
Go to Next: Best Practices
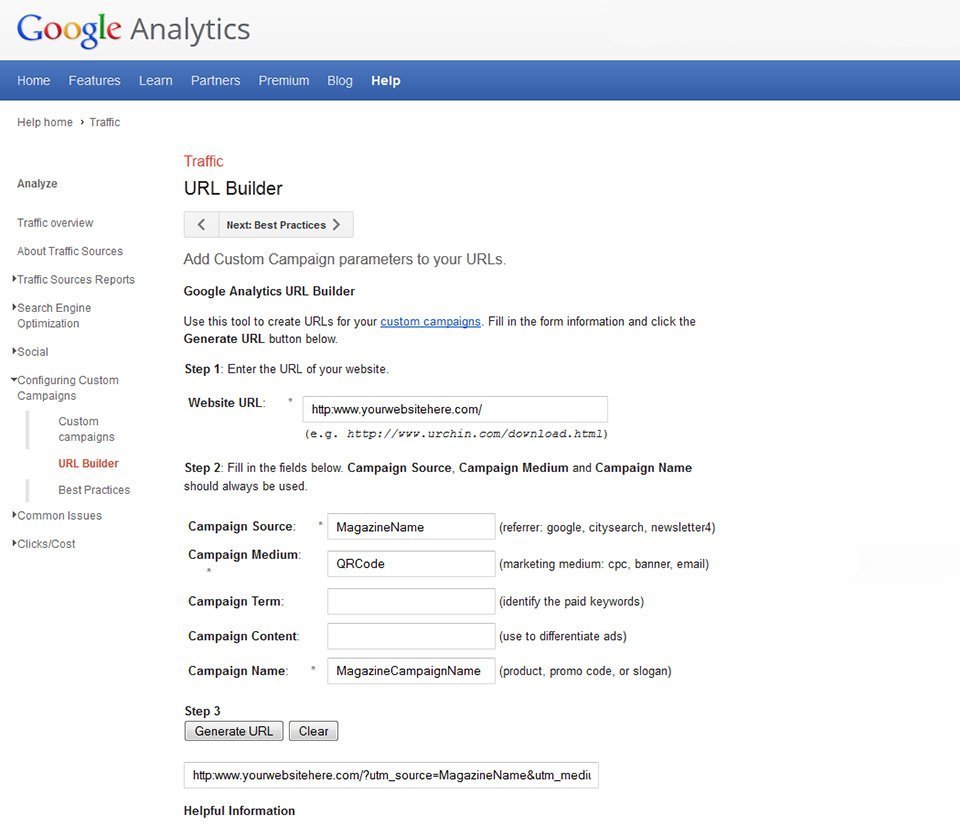pyautogui.click(x=285, y=225)
